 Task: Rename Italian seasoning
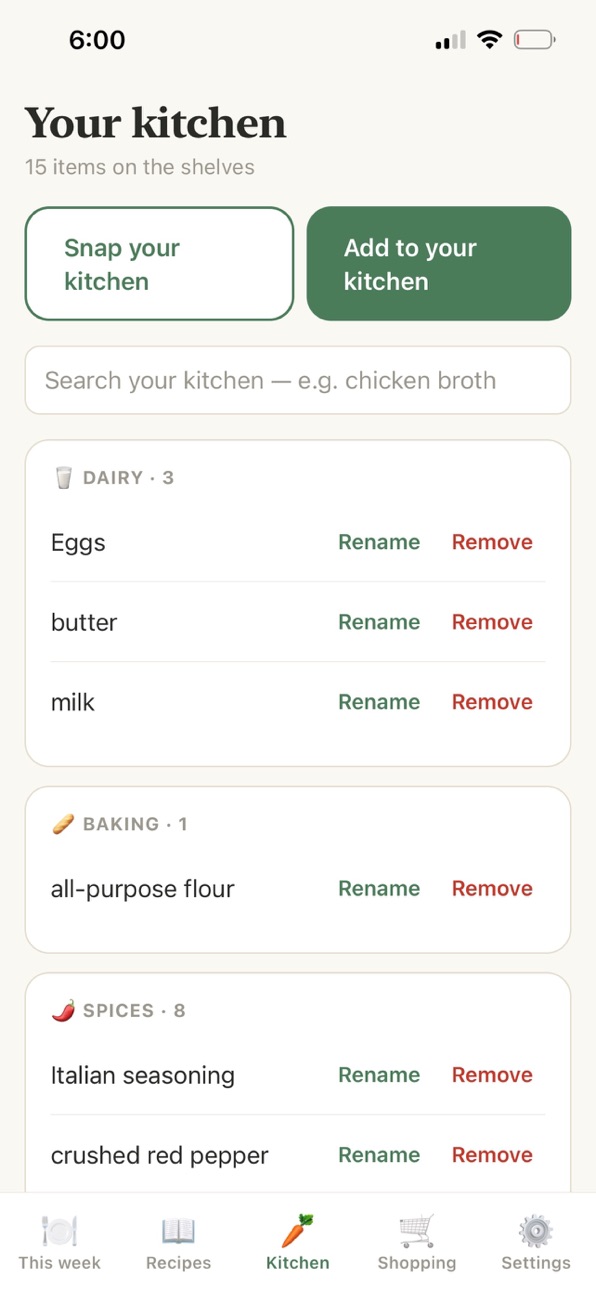click(x=379, y=1075)
